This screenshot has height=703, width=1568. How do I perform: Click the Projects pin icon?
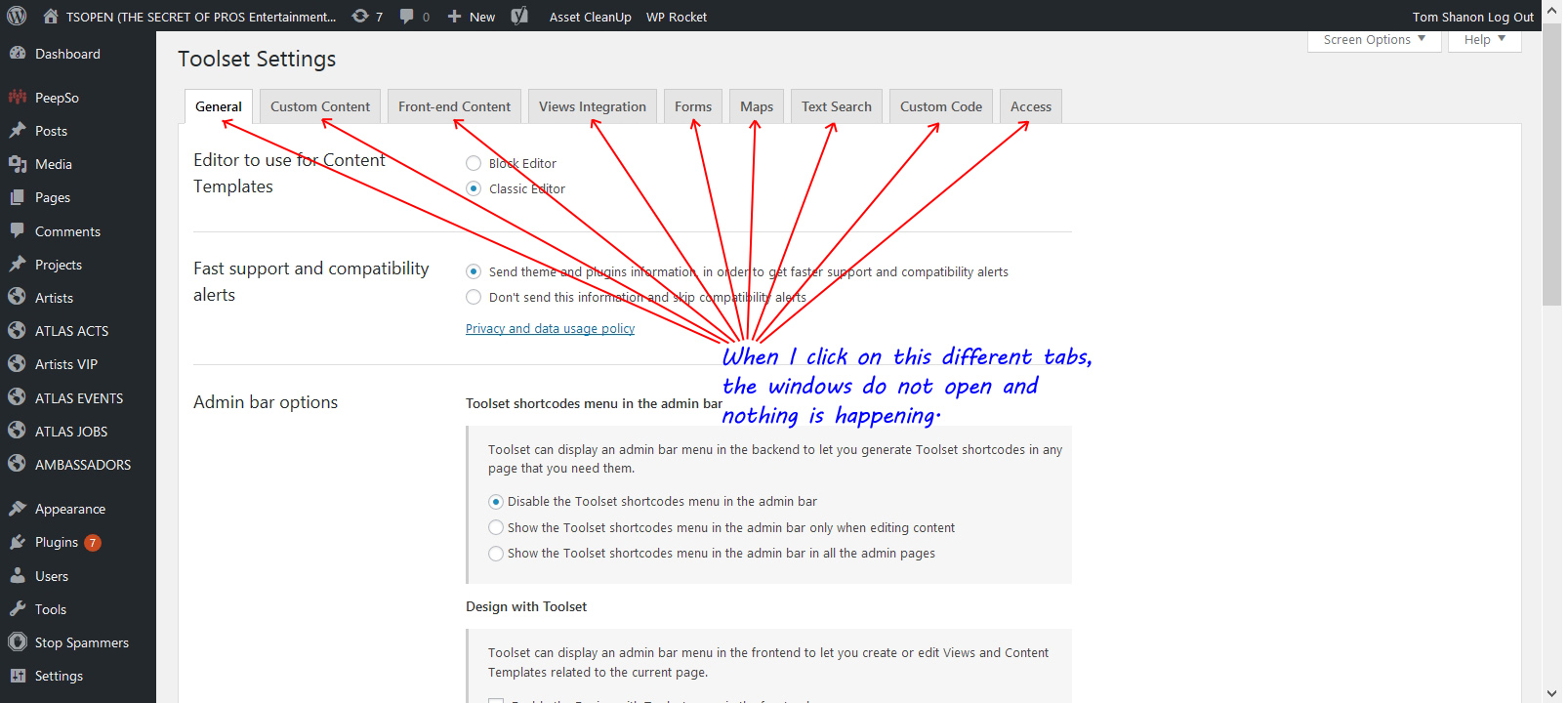tap(17, 265)
